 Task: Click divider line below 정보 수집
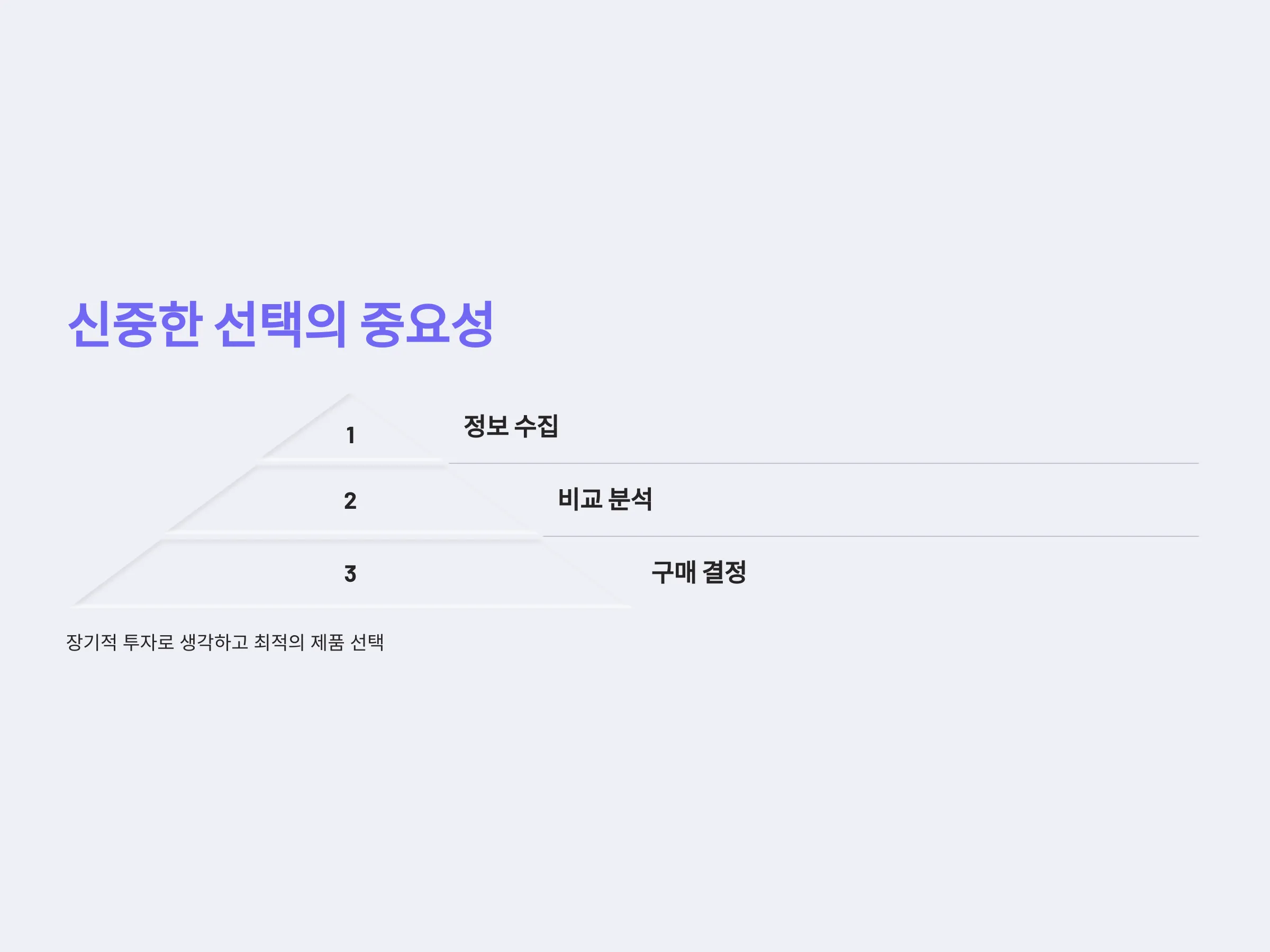[823, 463]
